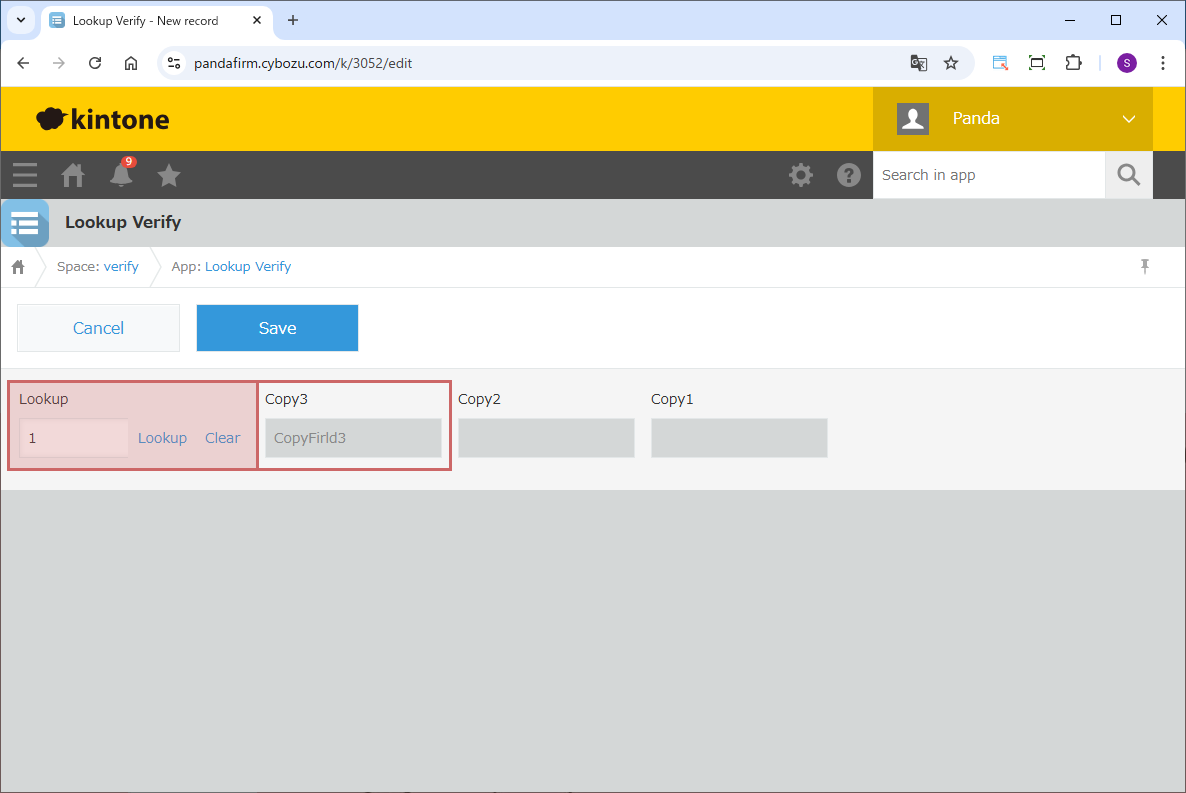Open the settings gear icon

800,175
